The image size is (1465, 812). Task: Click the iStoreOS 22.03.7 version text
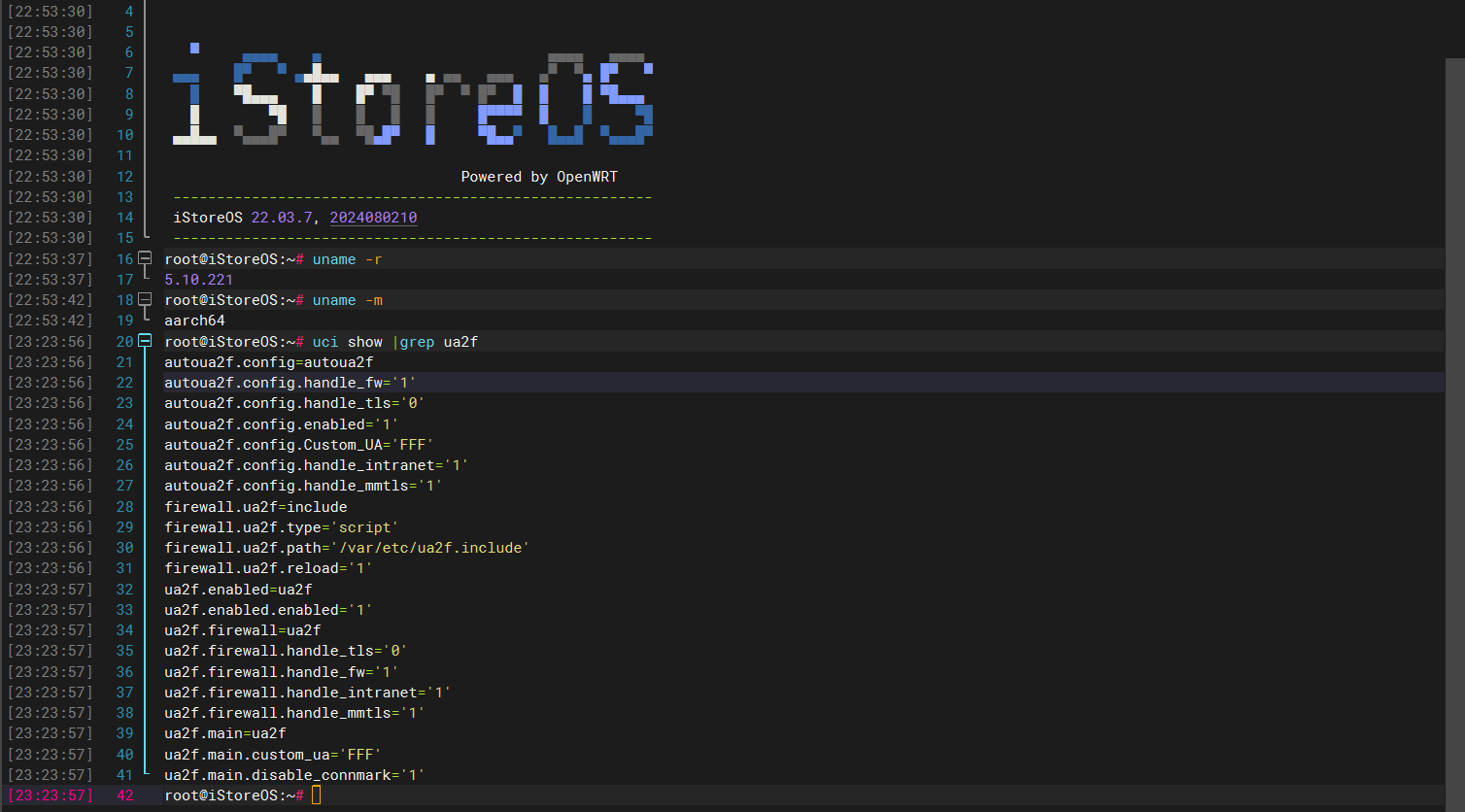[243, 218]
